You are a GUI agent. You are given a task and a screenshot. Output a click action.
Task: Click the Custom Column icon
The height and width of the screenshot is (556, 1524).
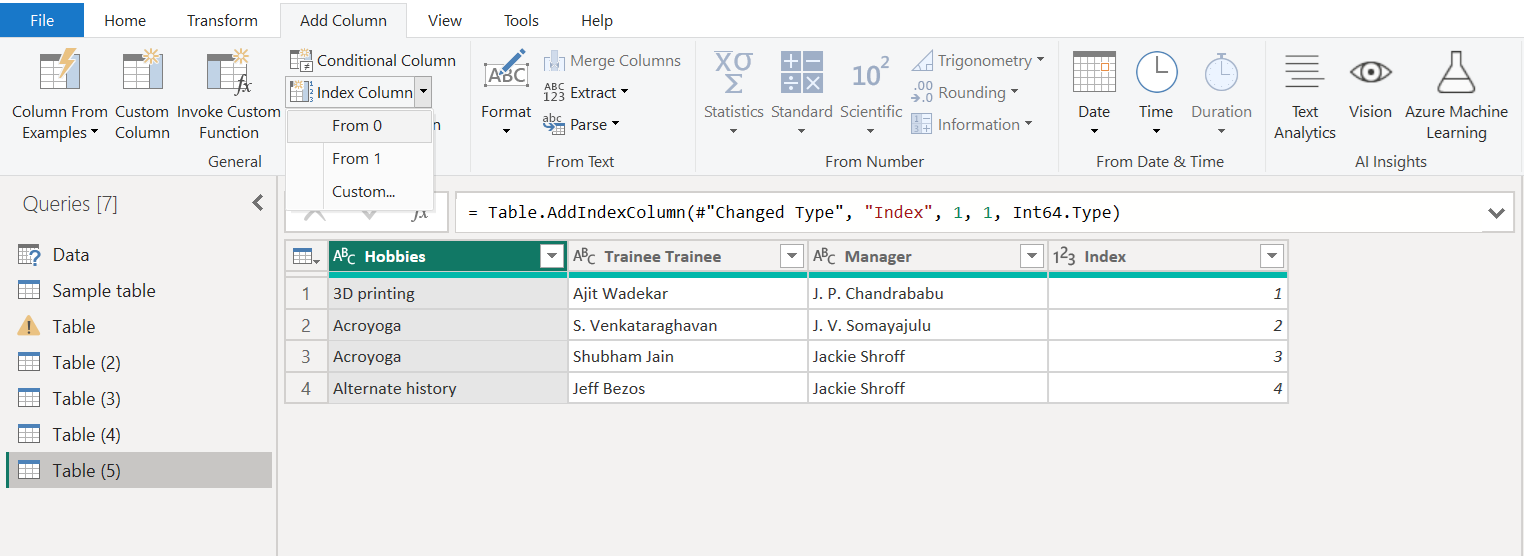click(x=142, y=72)
